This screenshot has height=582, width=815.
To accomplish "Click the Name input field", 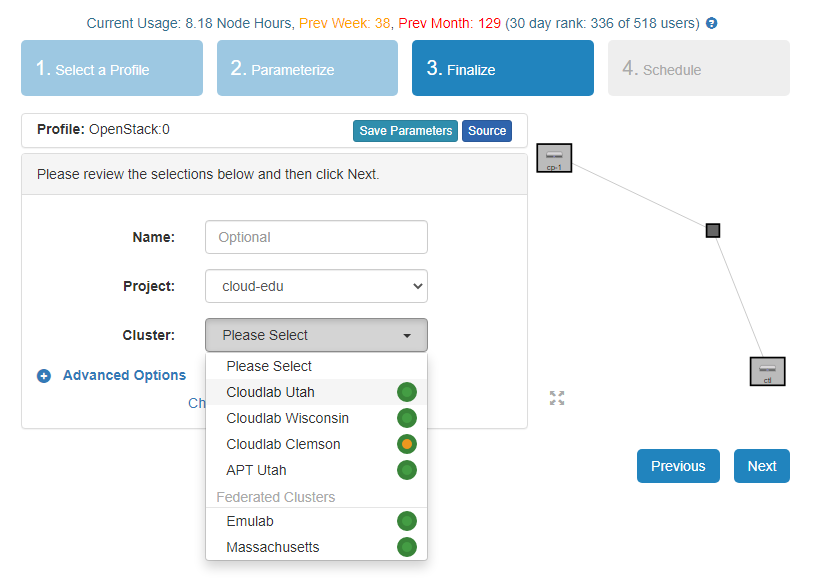I will [x=316, y=237].
